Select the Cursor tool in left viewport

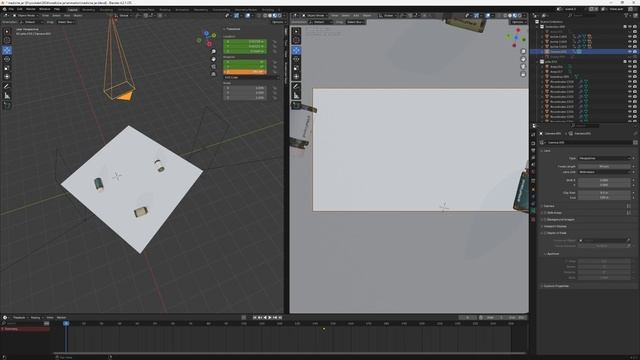(x=7, y=40)
